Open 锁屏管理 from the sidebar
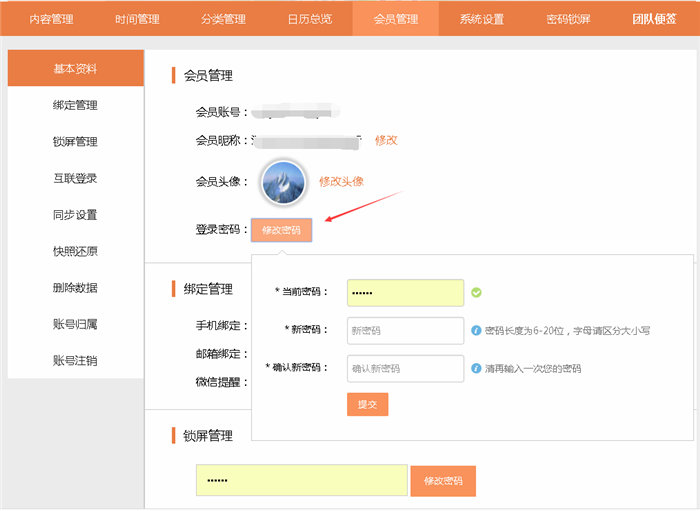 (75, 142)
